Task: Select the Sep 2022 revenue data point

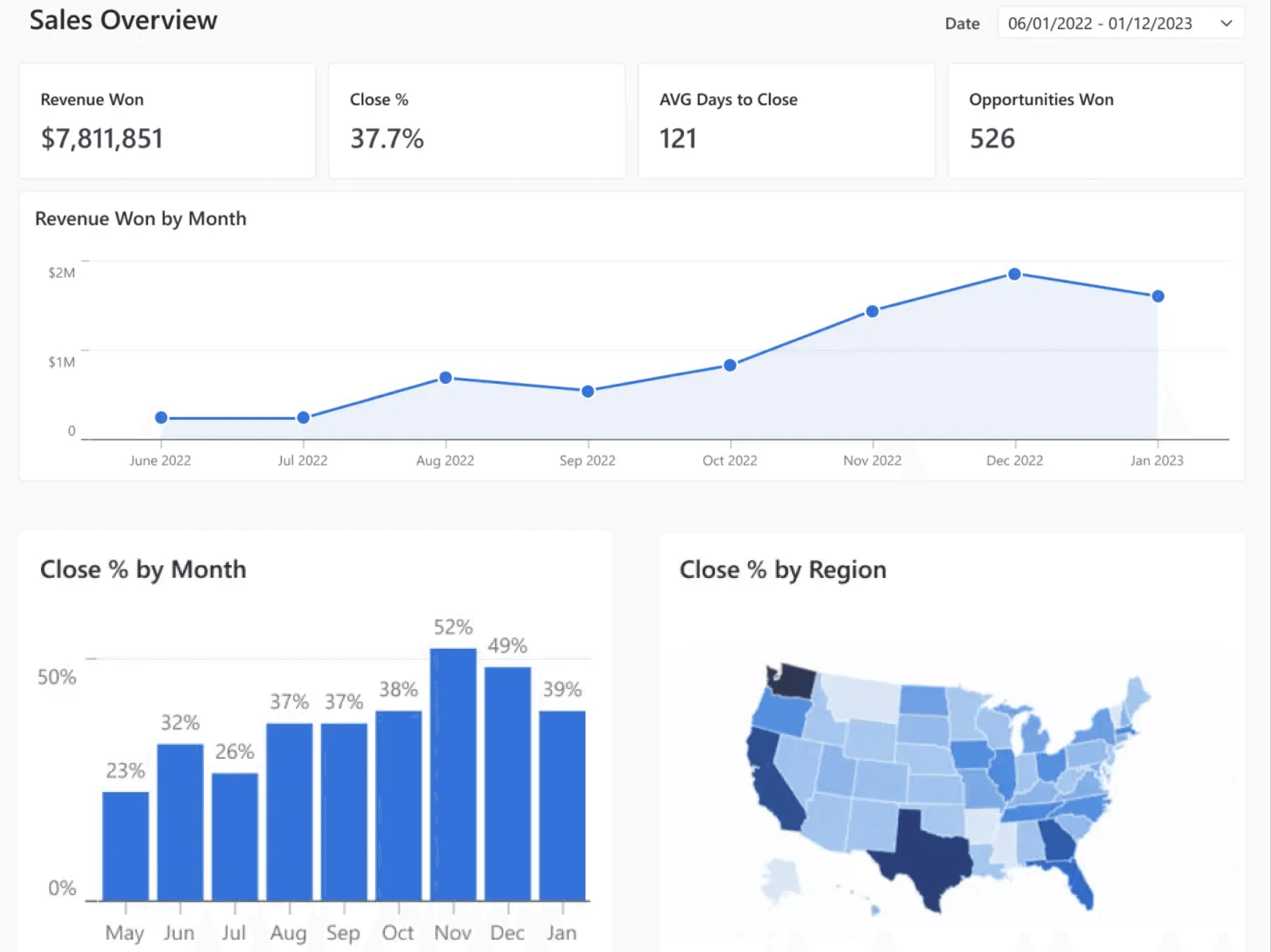Action: pyautogui.click(x=588, y=392)
